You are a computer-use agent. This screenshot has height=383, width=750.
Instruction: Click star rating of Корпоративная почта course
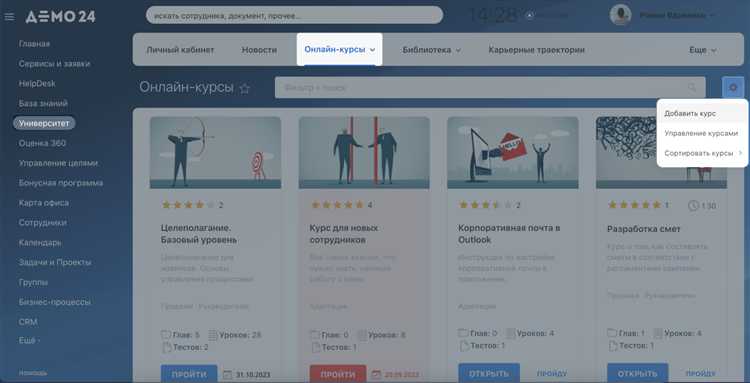[x=485, y=205]
